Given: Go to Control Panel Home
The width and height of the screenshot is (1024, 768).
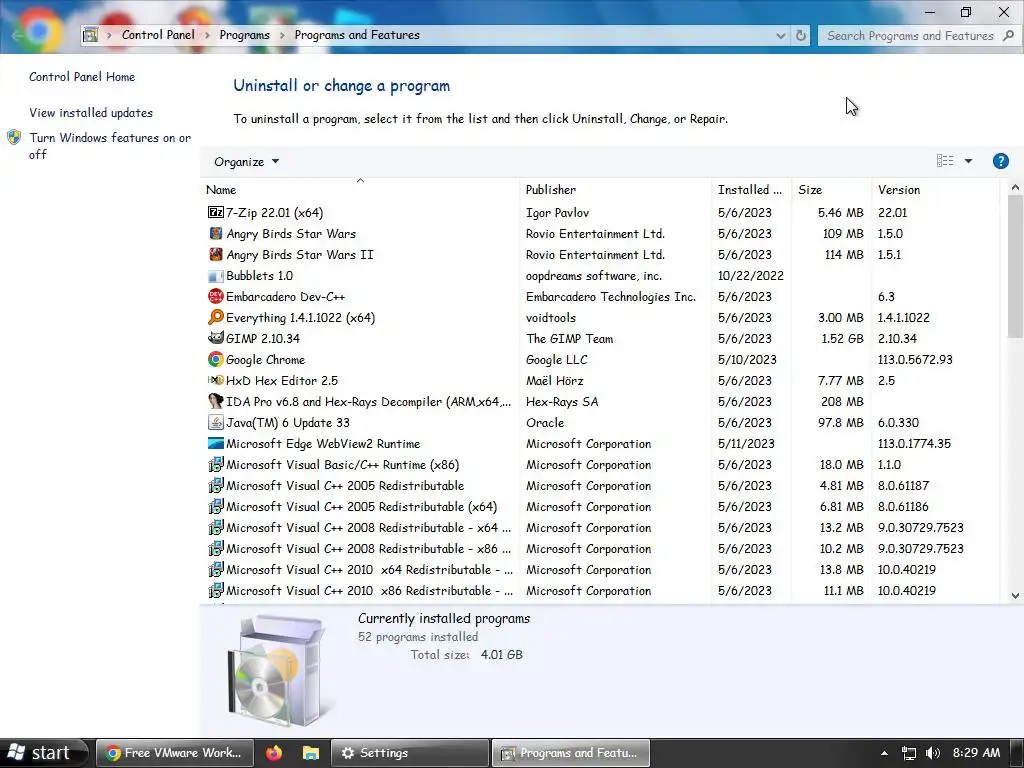Looking at the screenshot, I should (x=82, y=76).
